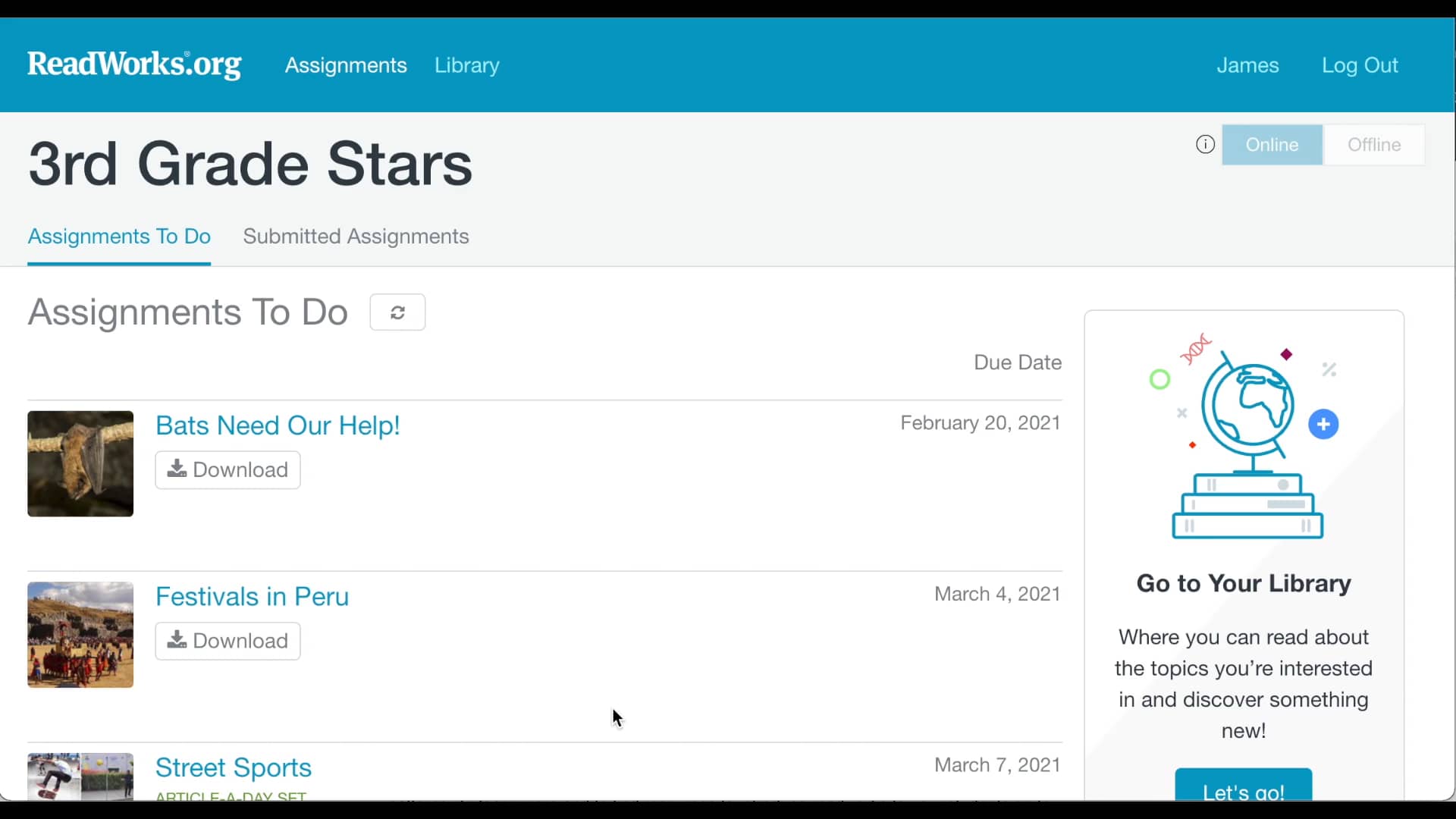
Task: Switch to Submitted Assignments tab
Action: 356,237
